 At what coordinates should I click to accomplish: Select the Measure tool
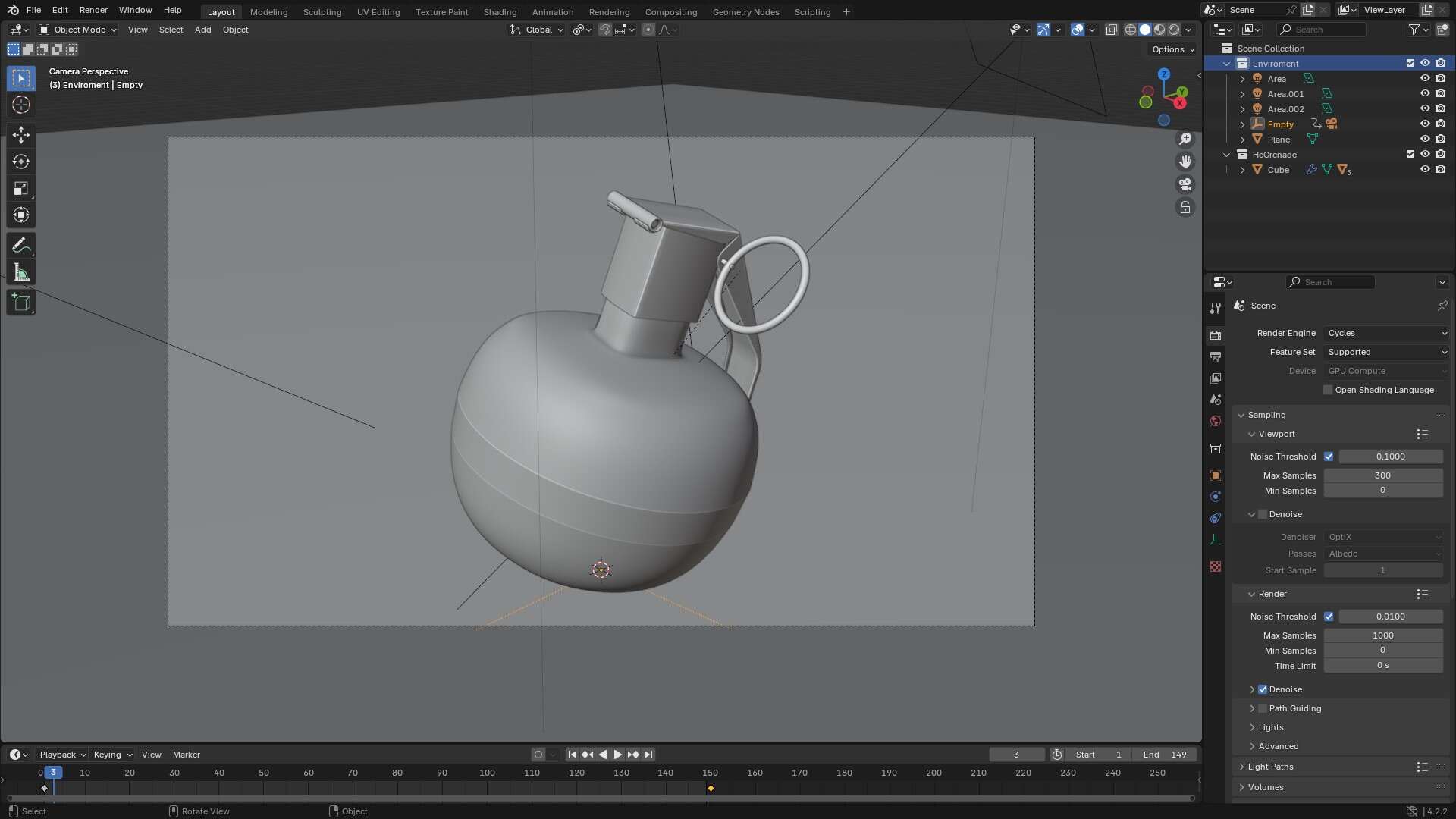pyautogui.click(x=21, y=272)
